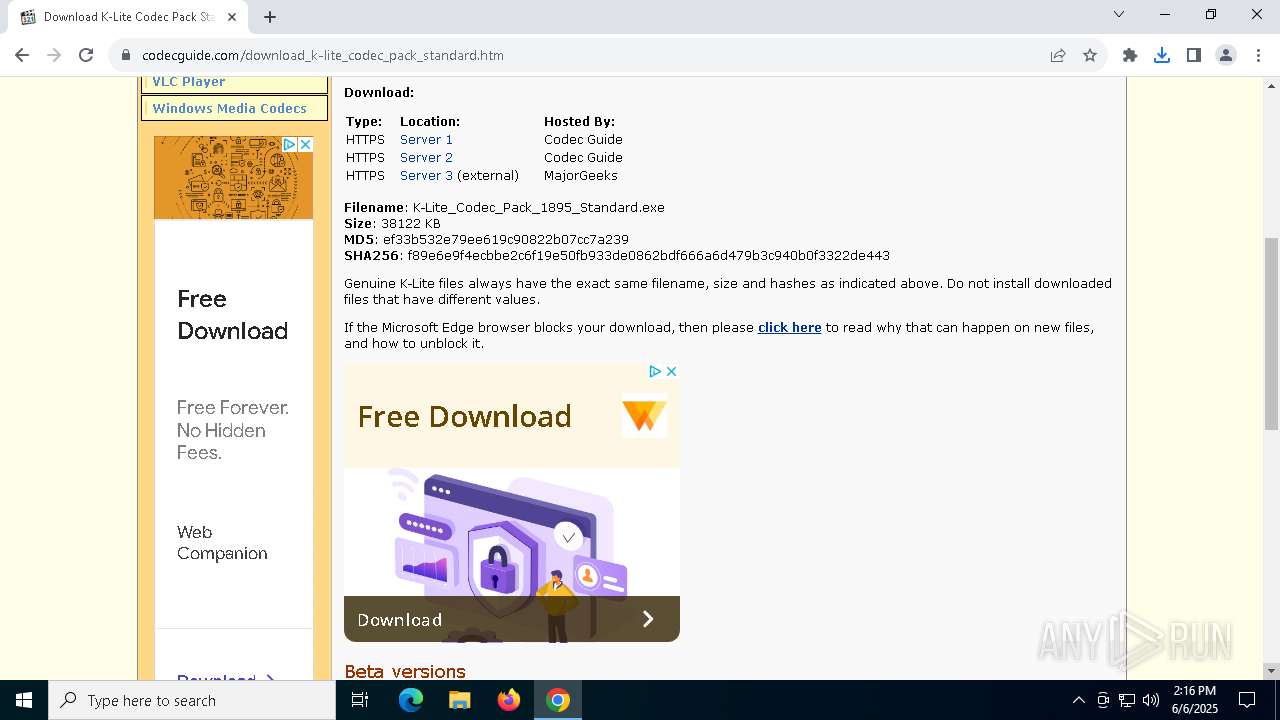Open the Chrome profile avatar menu
The width and height of the screenshot is (1280, 720).
[x=1226, y=55]
